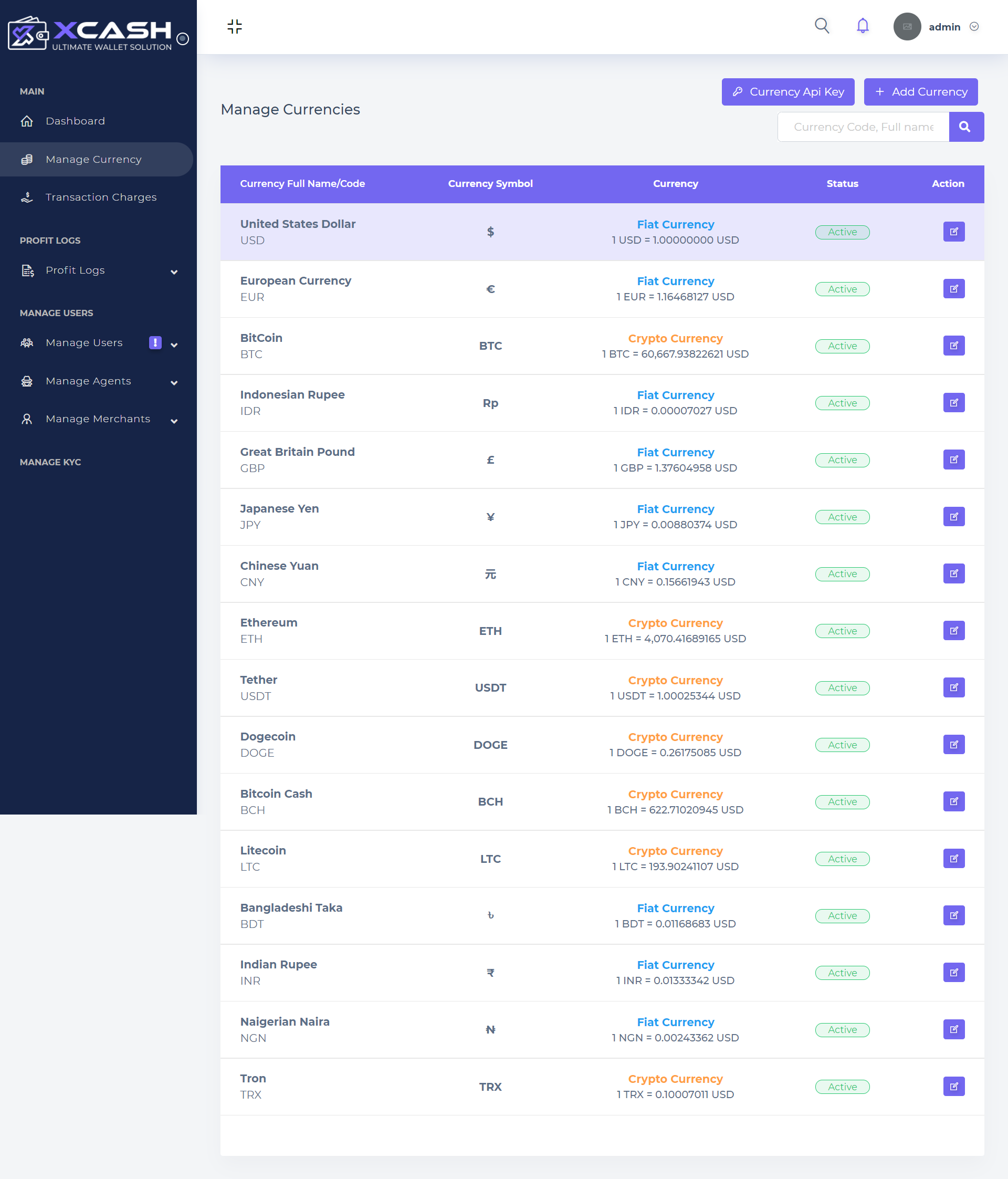
Task: Edit the Tron currency entry
Action: 953,1086
